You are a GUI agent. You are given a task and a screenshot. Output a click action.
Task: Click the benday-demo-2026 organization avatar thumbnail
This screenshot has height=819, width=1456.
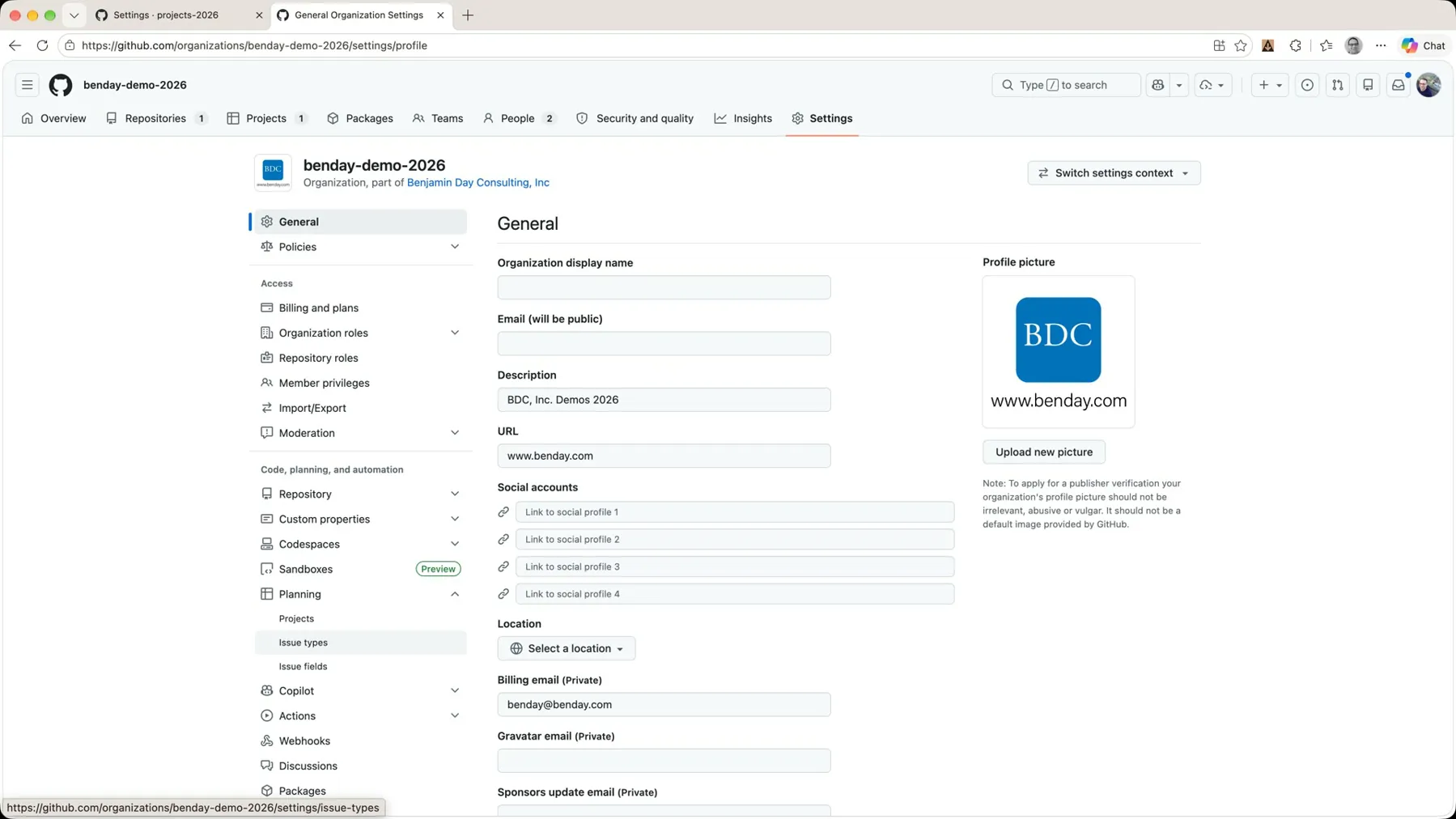point(273,172)
